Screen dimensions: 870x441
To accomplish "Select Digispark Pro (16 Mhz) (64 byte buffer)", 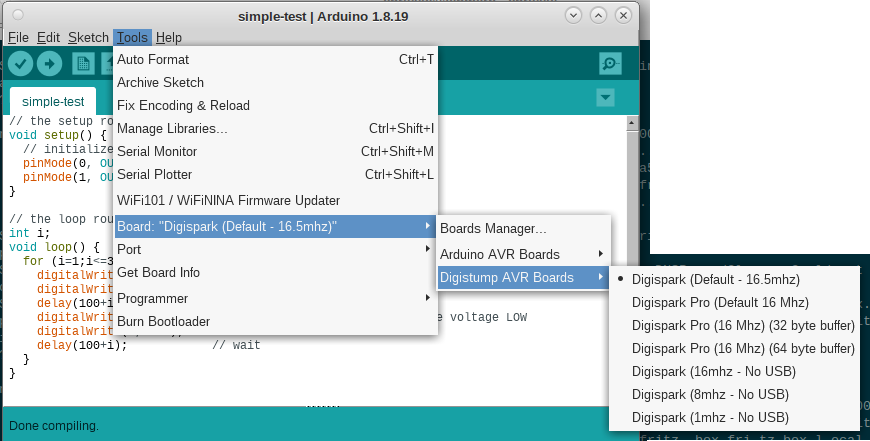I will (x=734, y=348).
